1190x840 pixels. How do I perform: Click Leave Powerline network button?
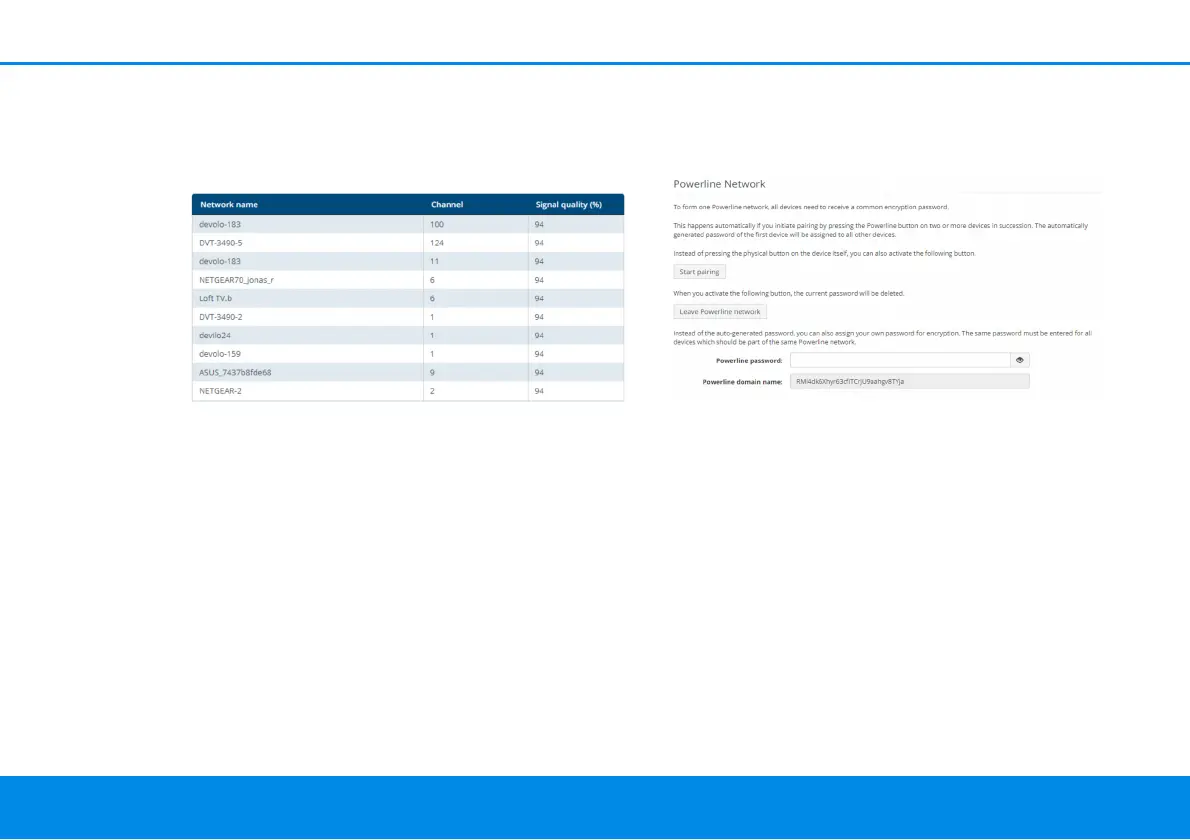point(719,312)
